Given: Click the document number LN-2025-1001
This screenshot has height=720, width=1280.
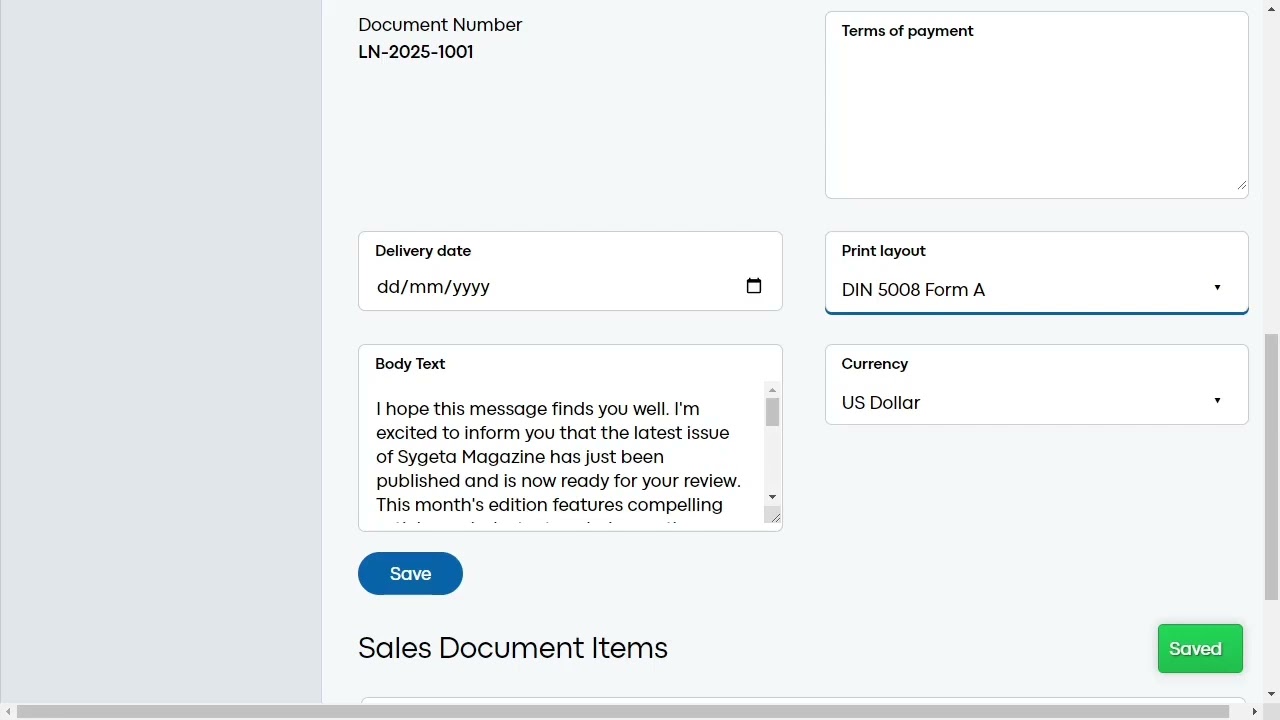Looking at the screenshot, I should pos(416,52).
